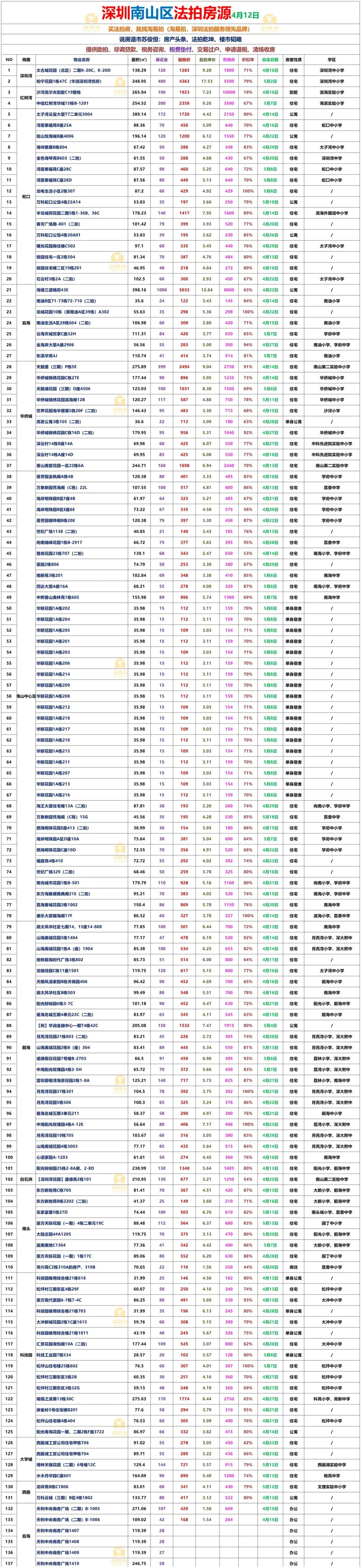Select the 保证金 column header
361x1568 pixels.
(x=162, y=60)
